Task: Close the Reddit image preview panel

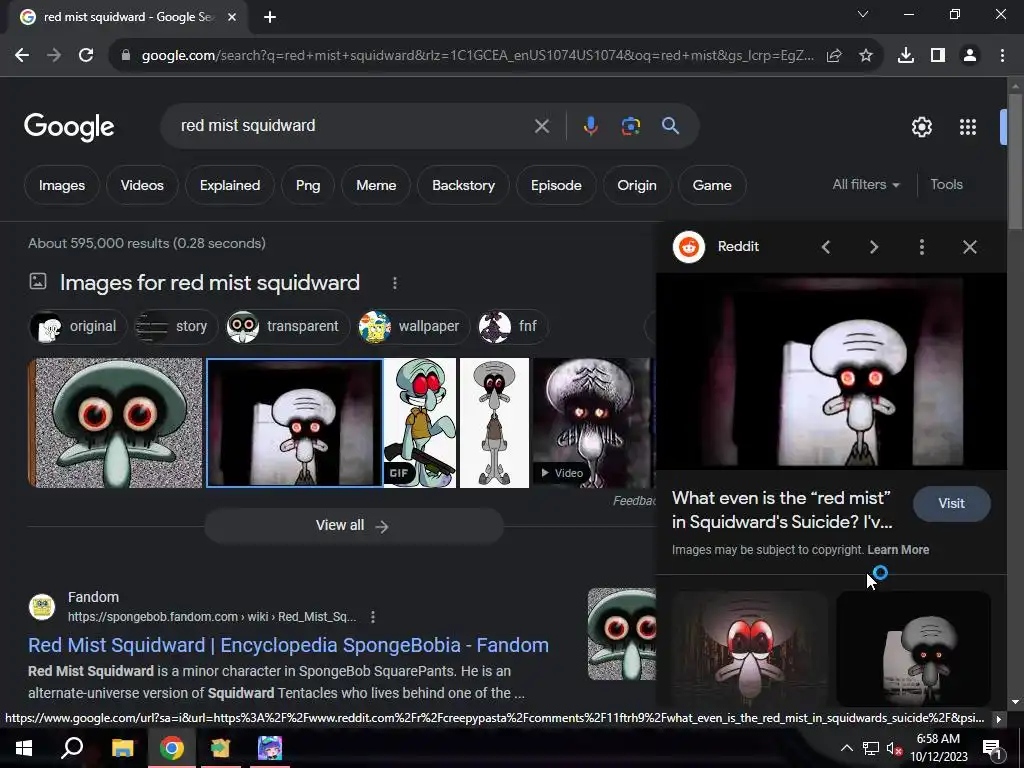Action: tap(970, 247)
